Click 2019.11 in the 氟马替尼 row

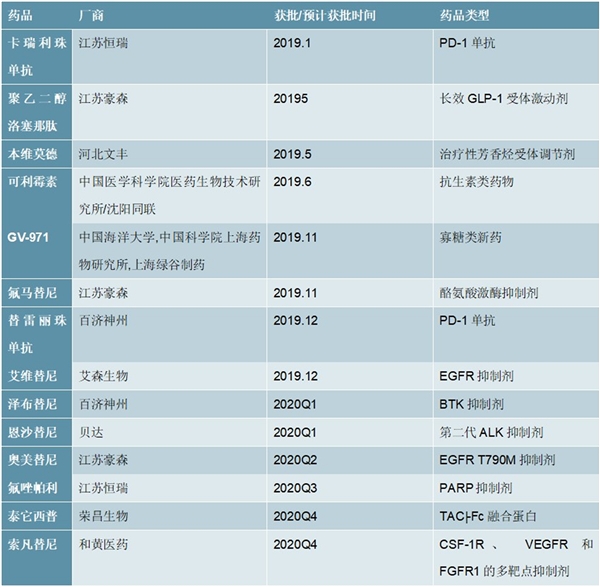coord(295,293)
